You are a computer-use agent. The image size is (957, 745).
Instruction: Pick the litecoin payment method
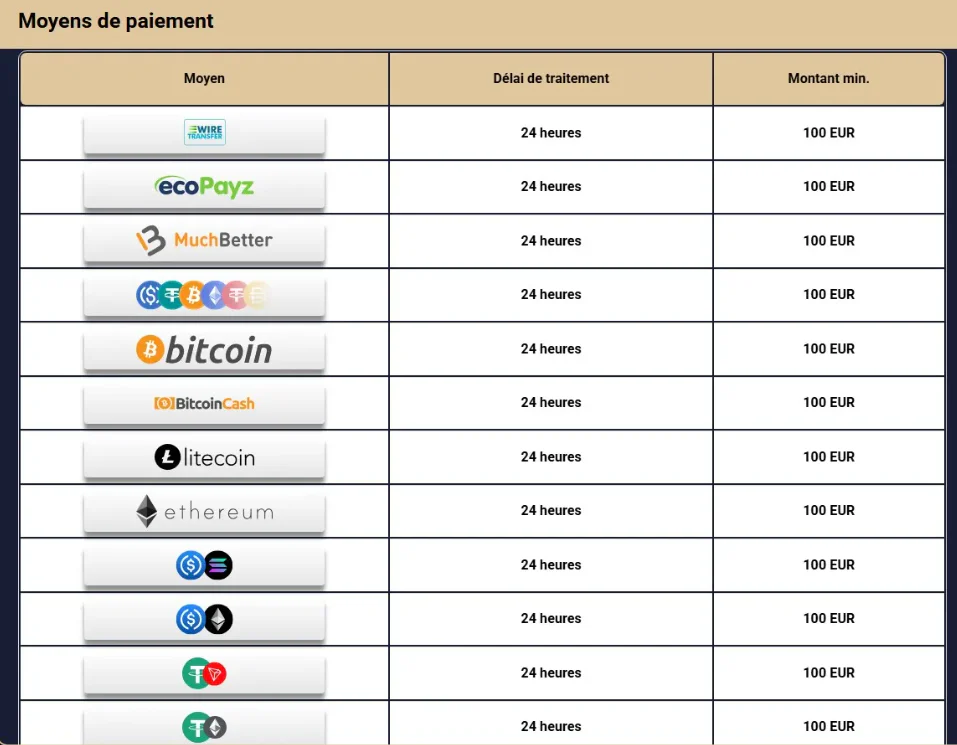pos(204,457)
